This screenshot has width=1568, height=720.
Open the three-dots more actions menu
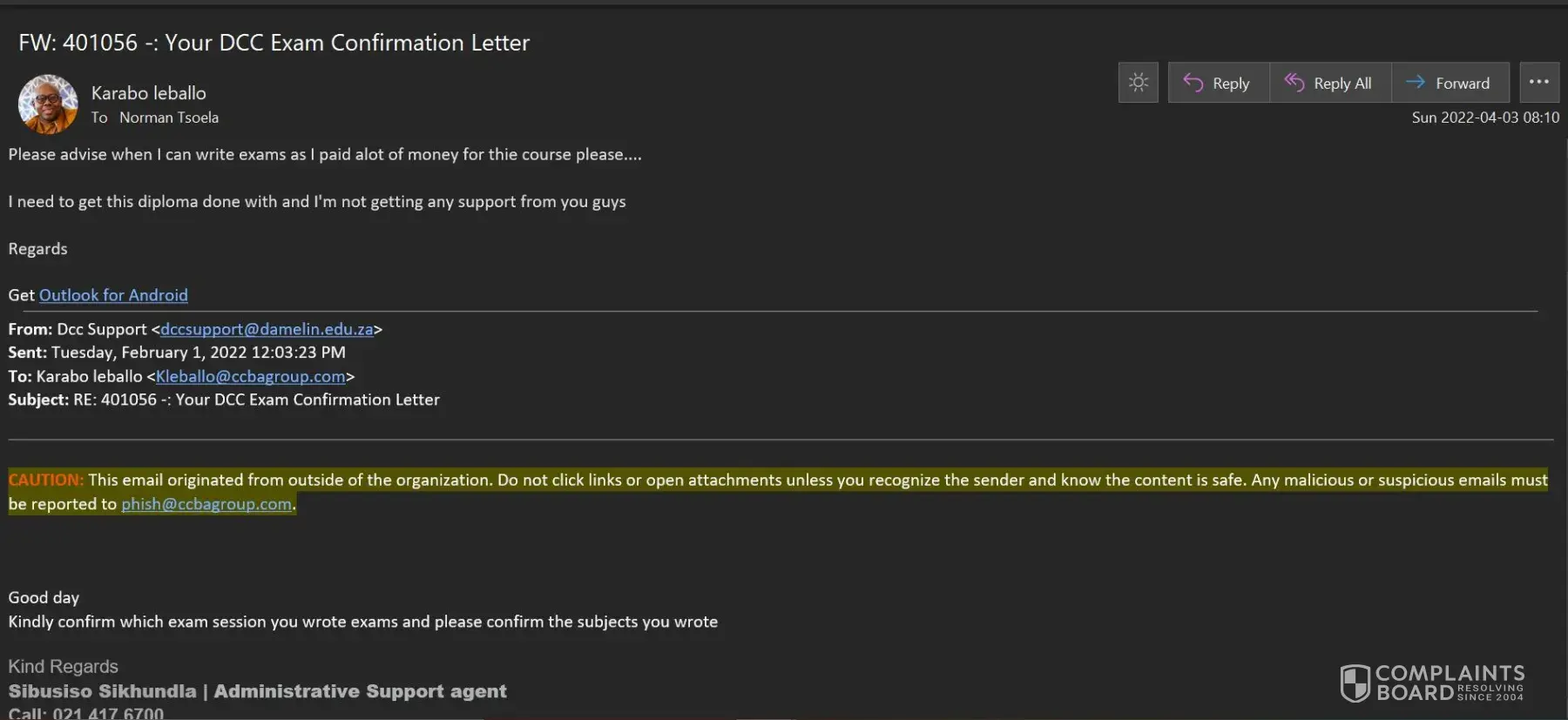(x=1539, y=83)
